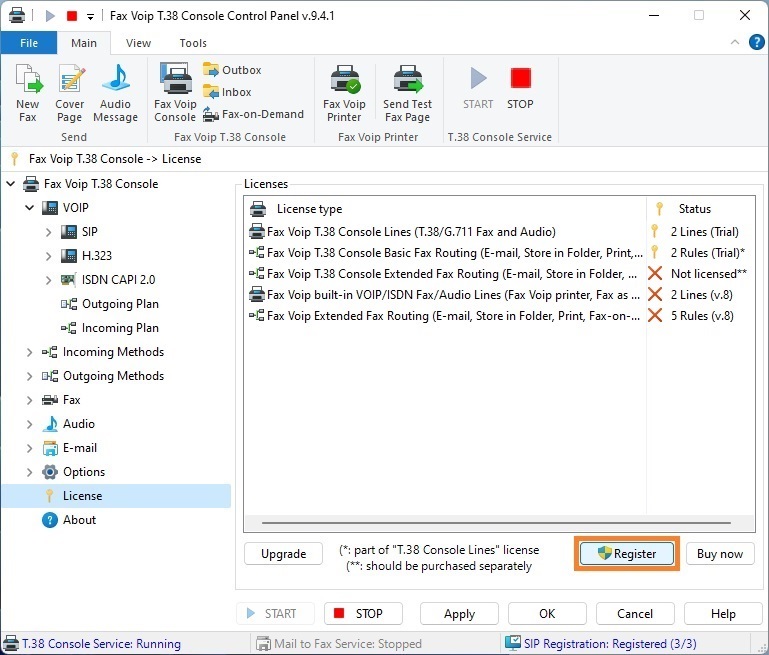
Task: Expand the Options tree node
Action: coord(29,472)
